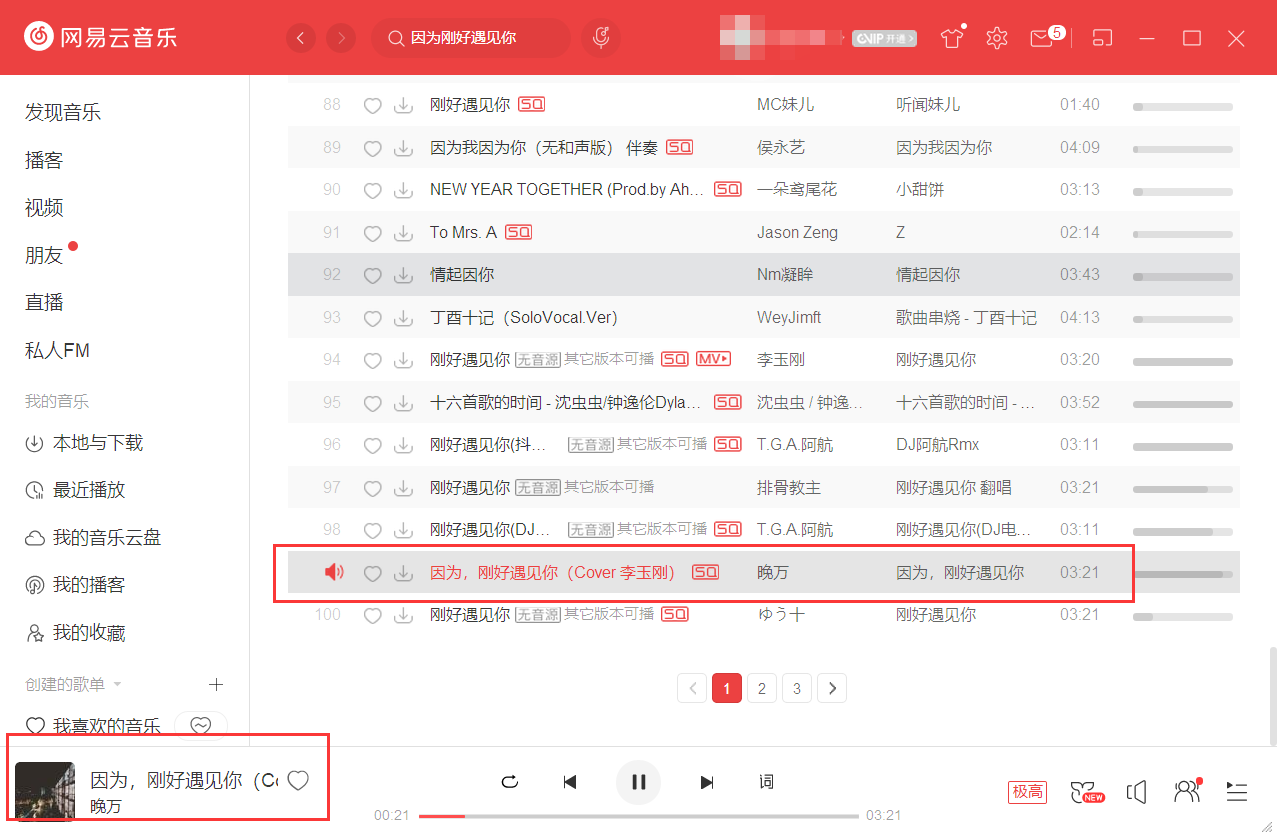
Task: Open MV badge on song 94 李玉刚
Action: click(714, 359)
